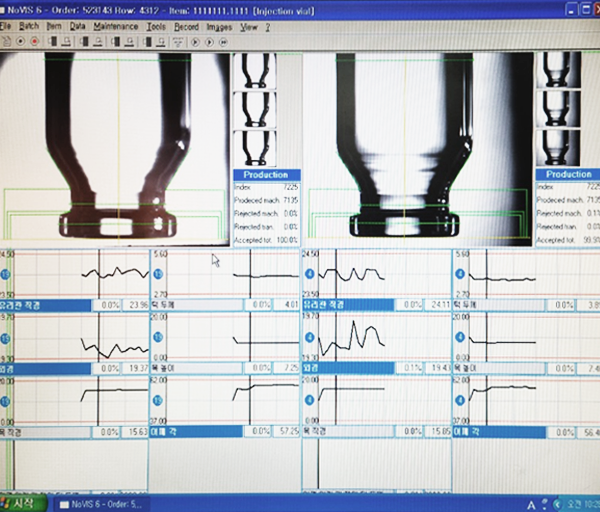Click the blue 15 circle on left 유리관 직경 chart
This screenshot has width=600, height=512.
tap(6, 274)
